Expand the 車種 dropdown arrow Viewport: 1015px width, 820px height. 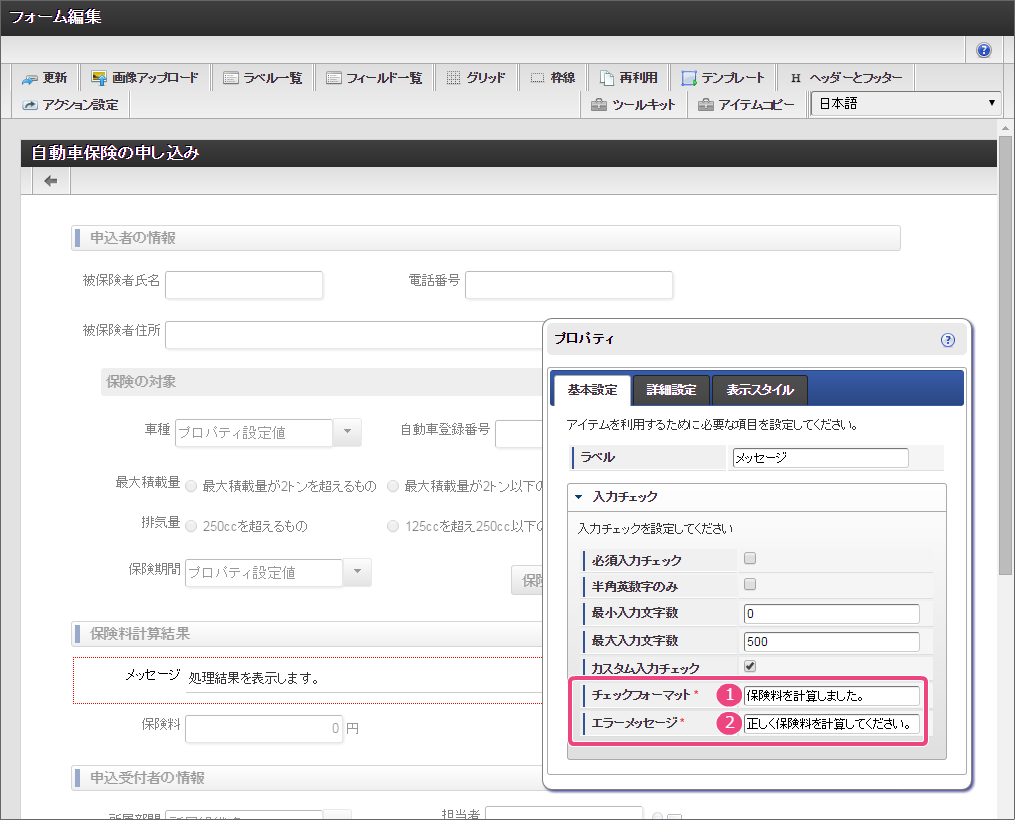[x=346, y=432]
